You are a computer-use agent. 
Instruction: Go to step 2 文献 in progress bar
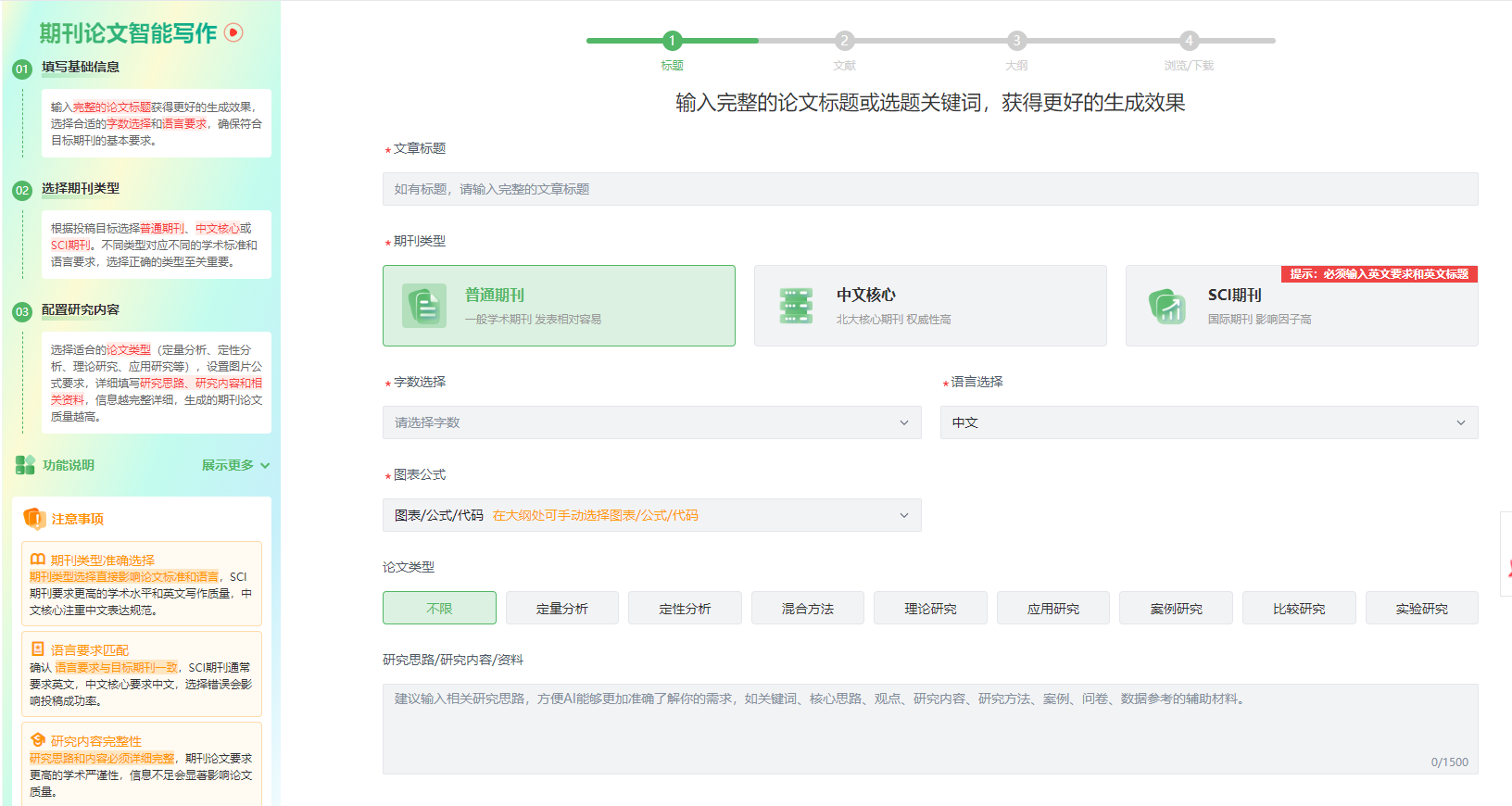844,41
